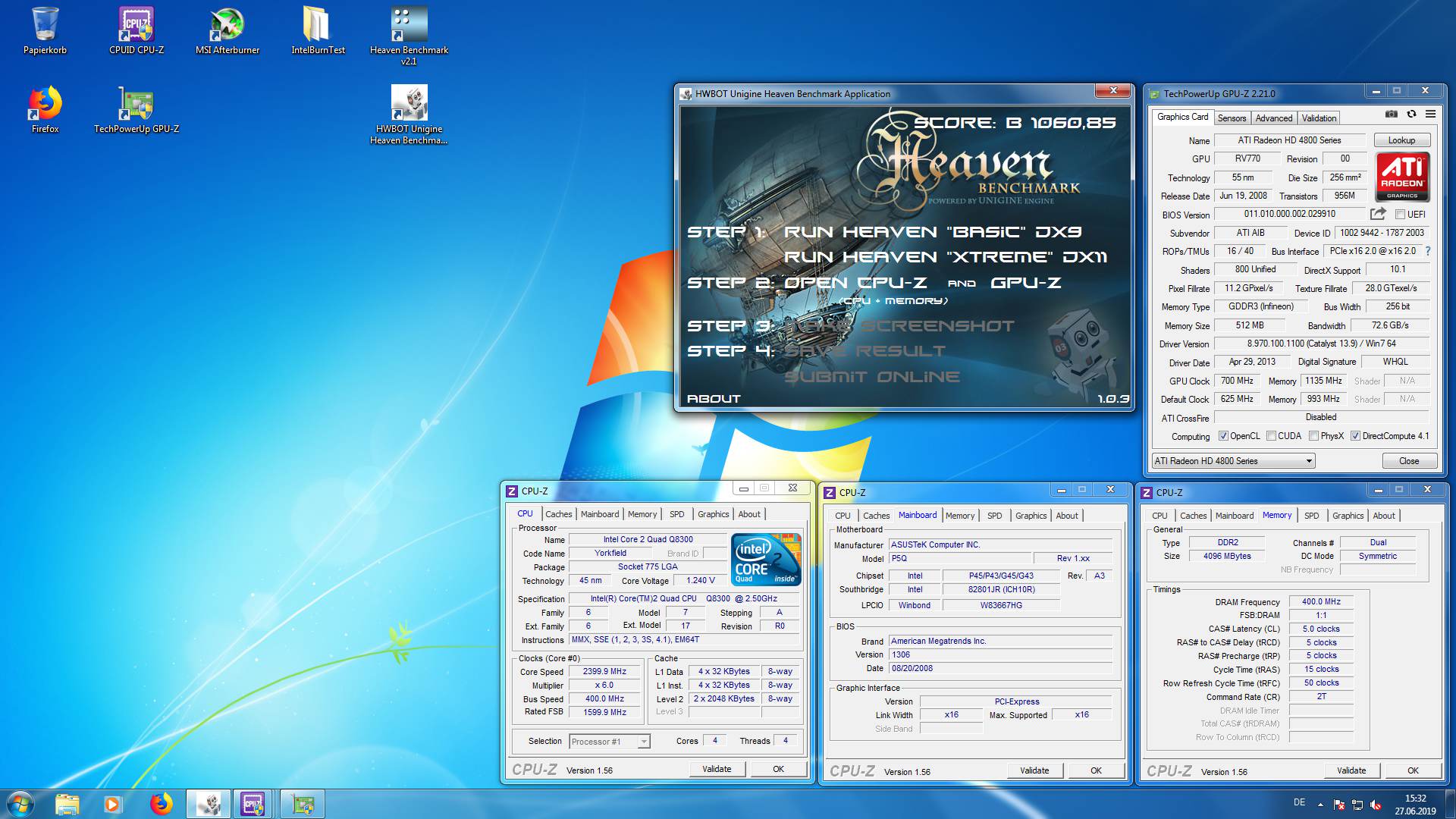
Task: Open MSI Afterburner desktop shortcut
Action: tap(227, 30)
